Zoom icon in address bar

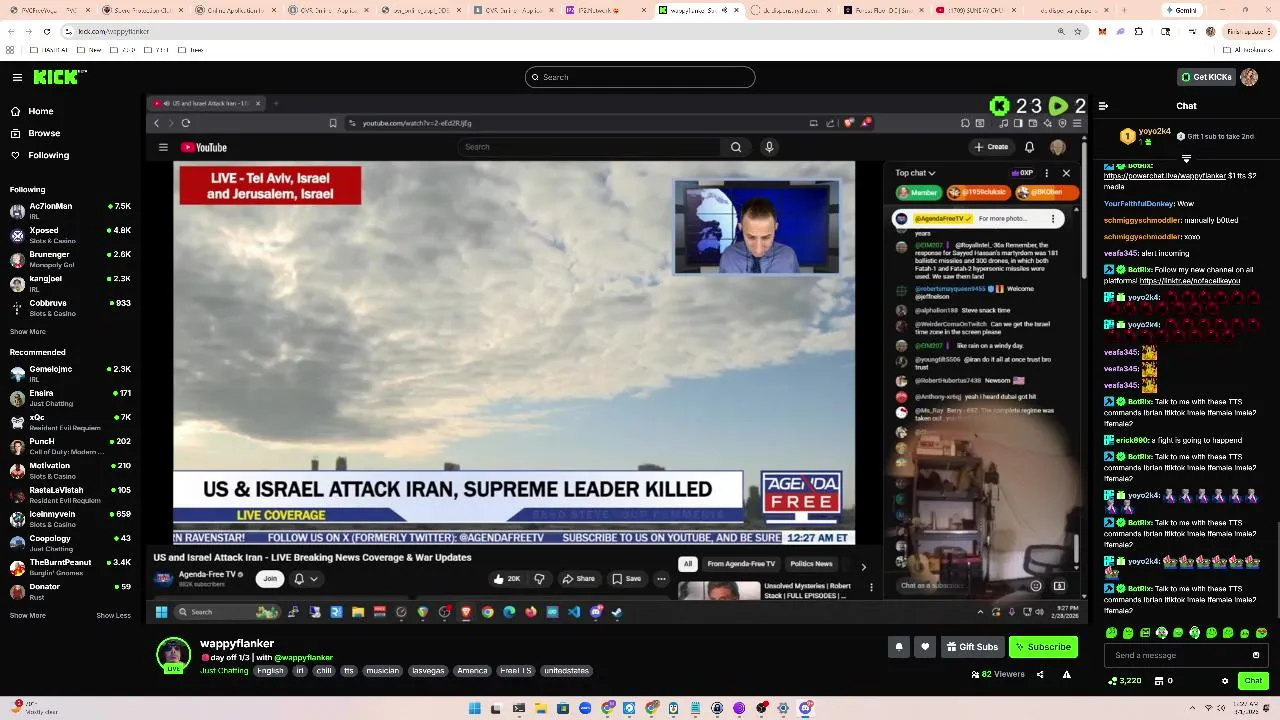pos(1061,31)
